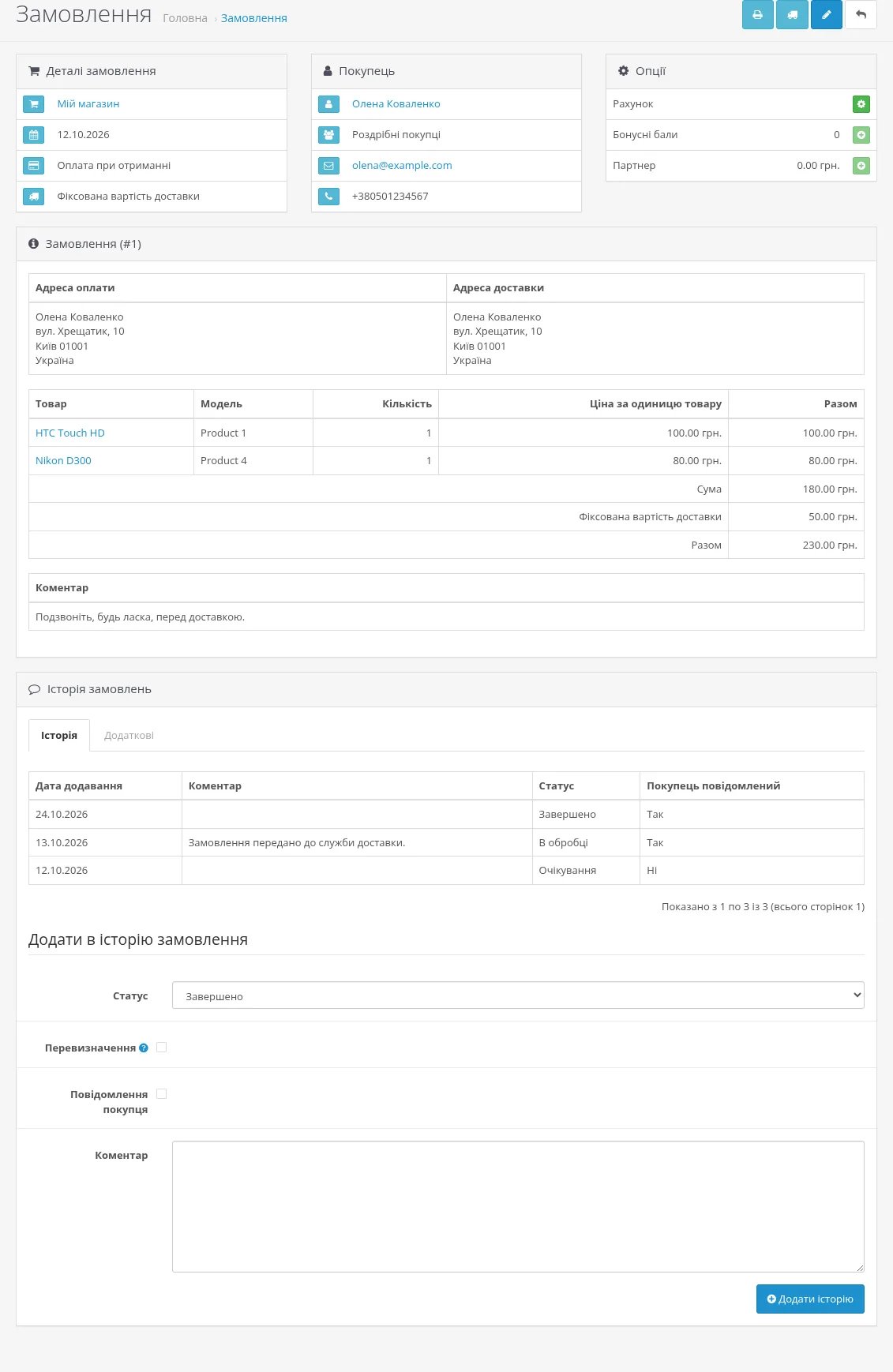
Task: Click the Завершено status in history table
Action: (568, 815)
